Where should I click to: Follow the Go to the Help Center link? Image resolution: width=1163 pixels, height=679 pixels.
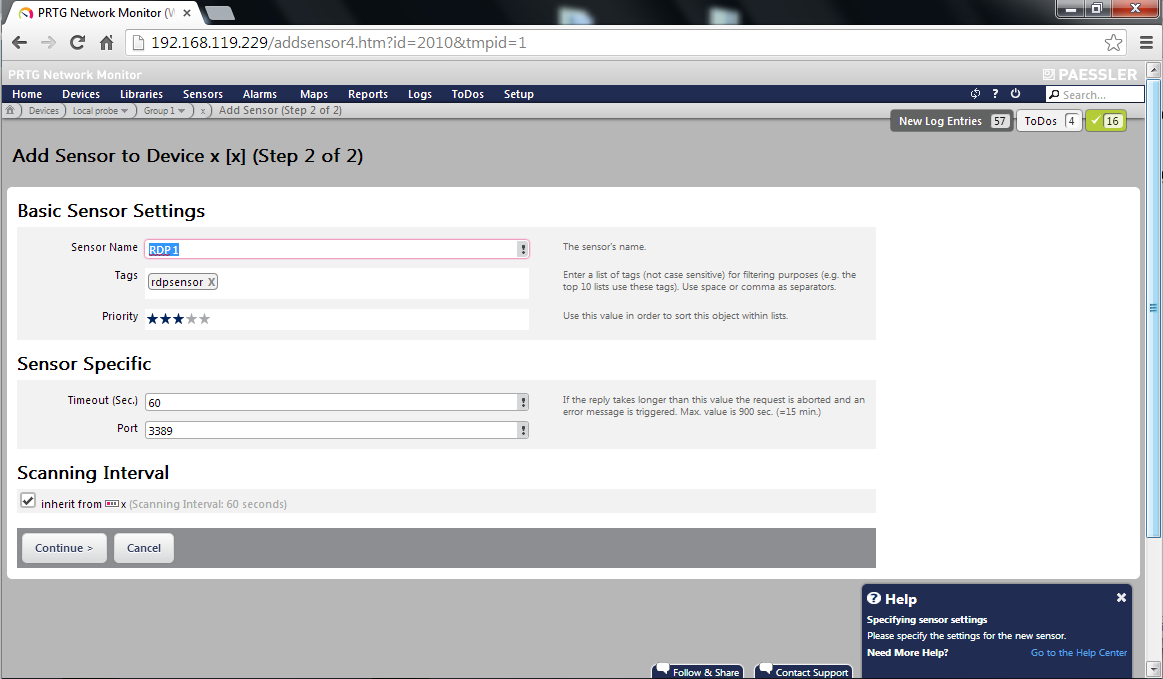1078,652
